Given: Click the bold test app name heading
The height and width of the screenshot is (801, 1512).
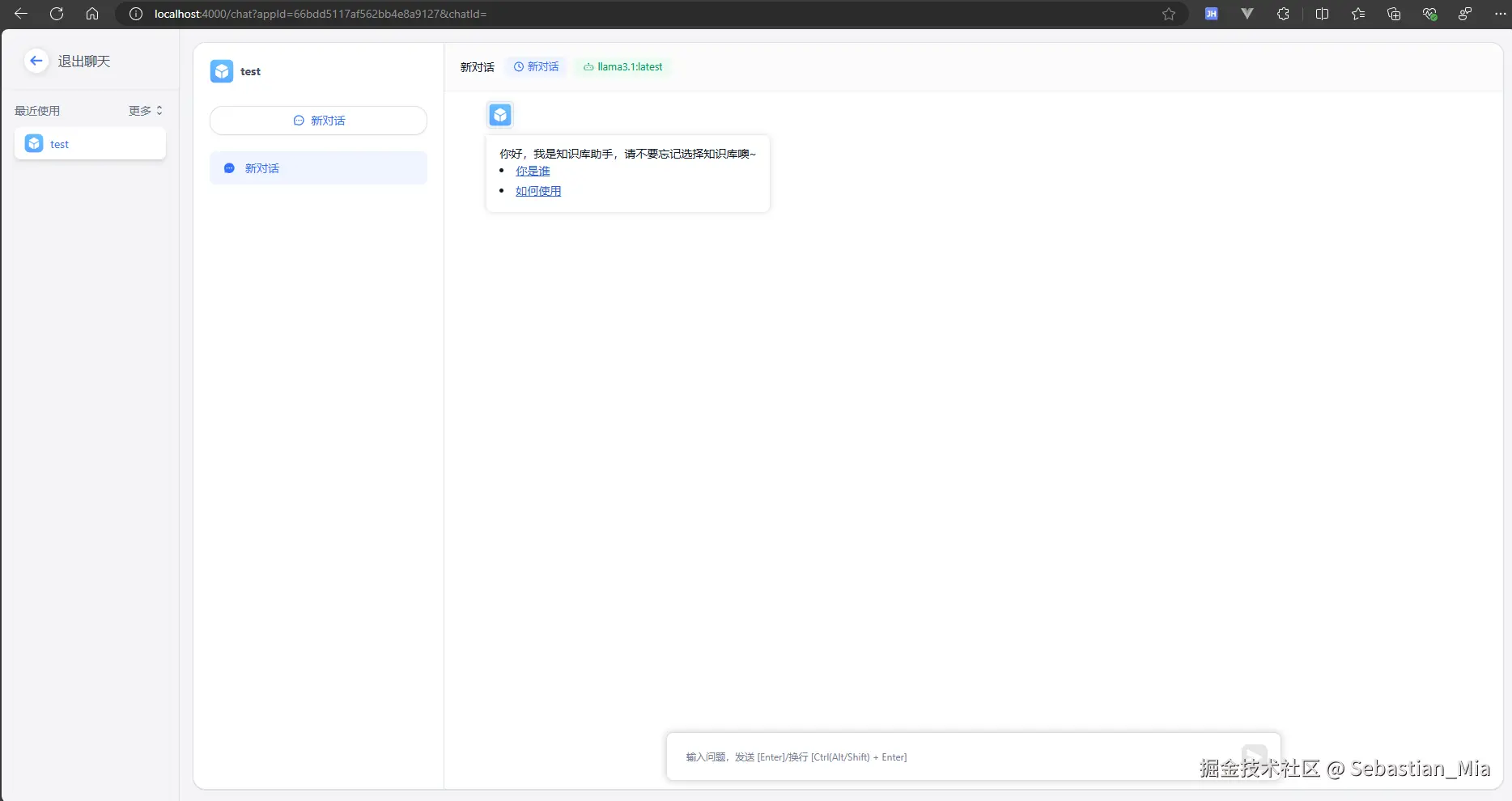Looking at the screenshot, I should pyautogui.click(x=250, y=71).
